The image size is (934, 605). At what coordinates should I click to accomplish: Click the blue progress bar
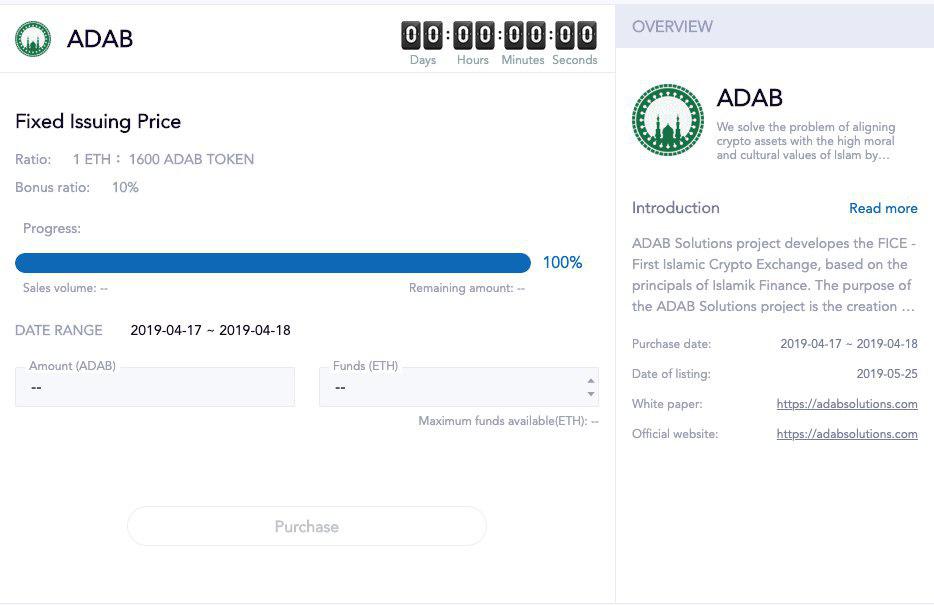(273, 263)
